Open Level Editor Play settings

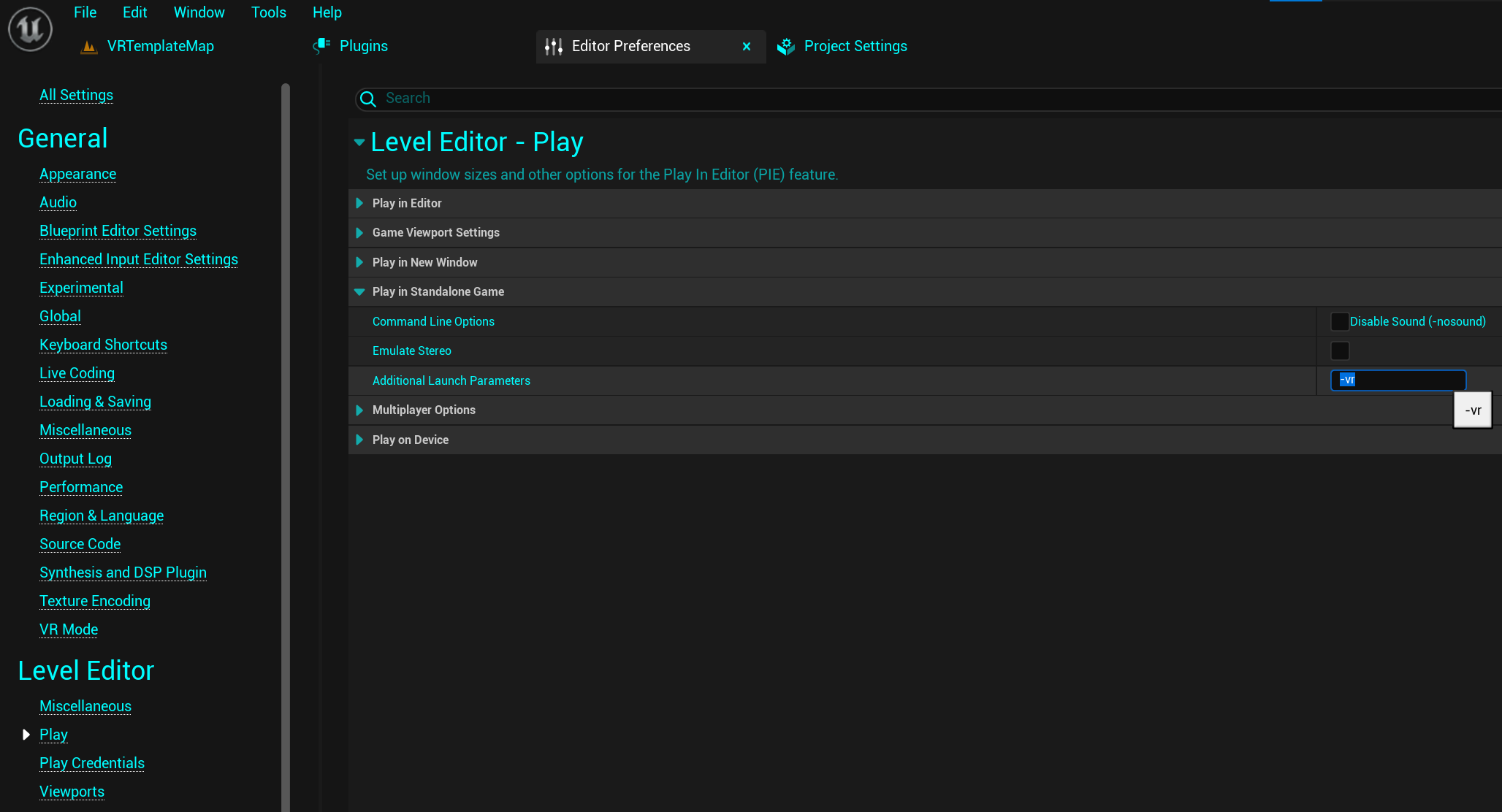53,735
